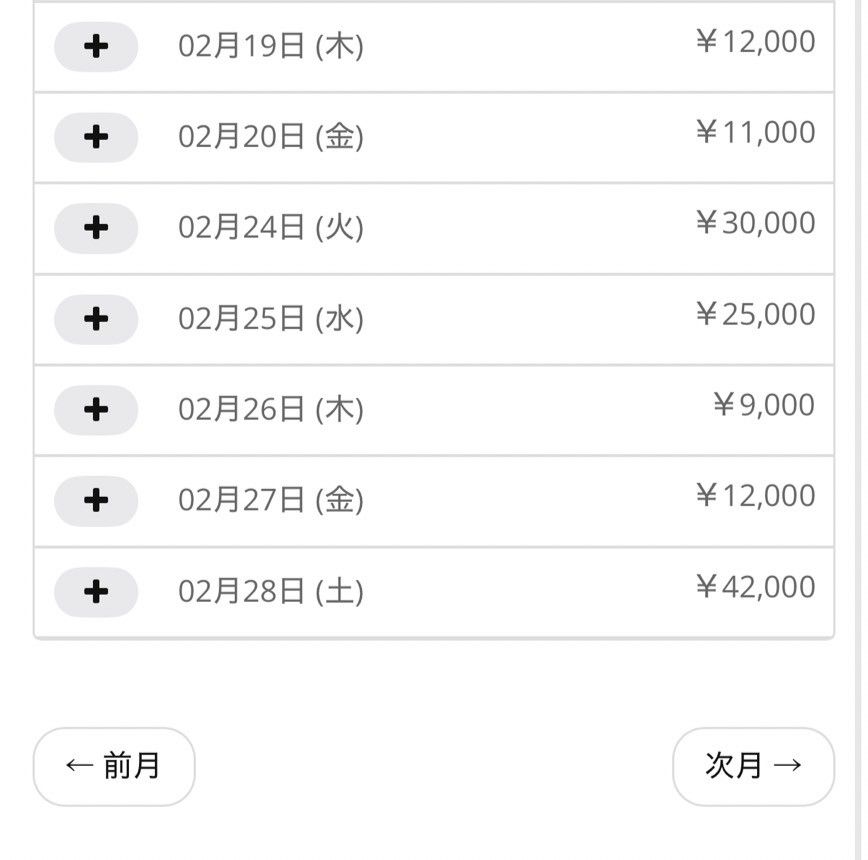Expand the 02月24日 (火) row plus icon

[x=96, y=228]
